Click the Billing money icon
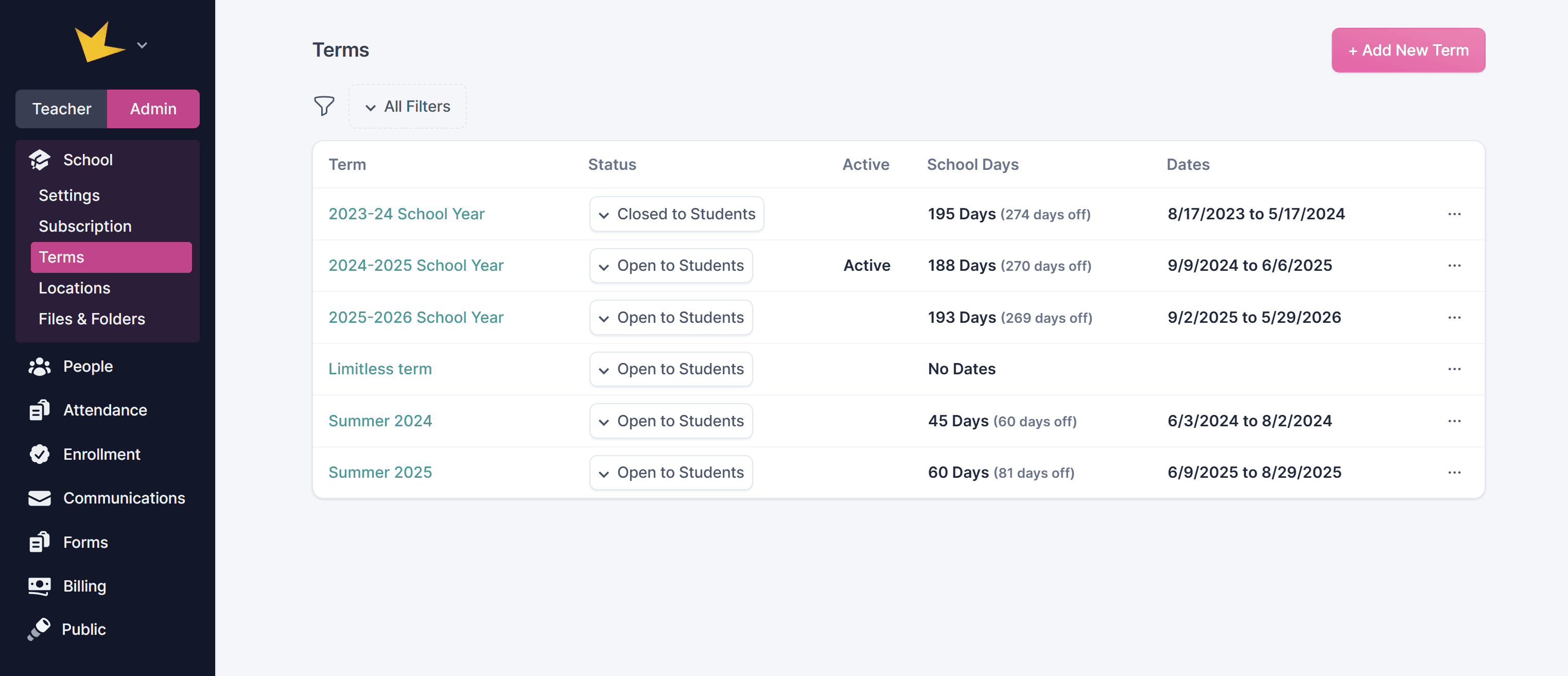 [x=40, y=586]
